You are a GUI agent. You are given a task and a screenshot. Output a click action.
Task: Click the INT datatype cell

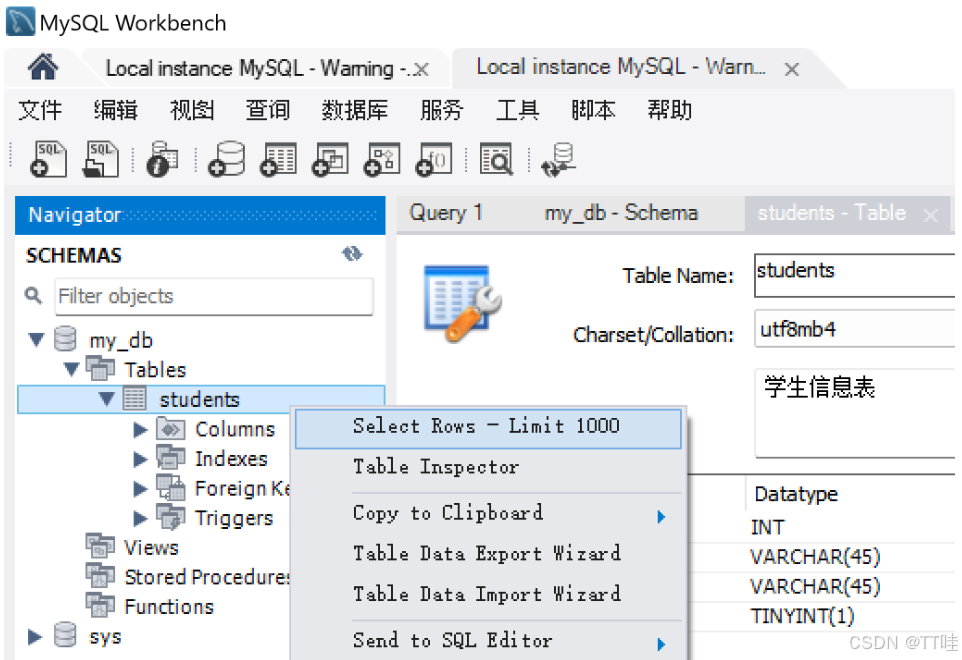pyautogui.click(x=768, y=527)
